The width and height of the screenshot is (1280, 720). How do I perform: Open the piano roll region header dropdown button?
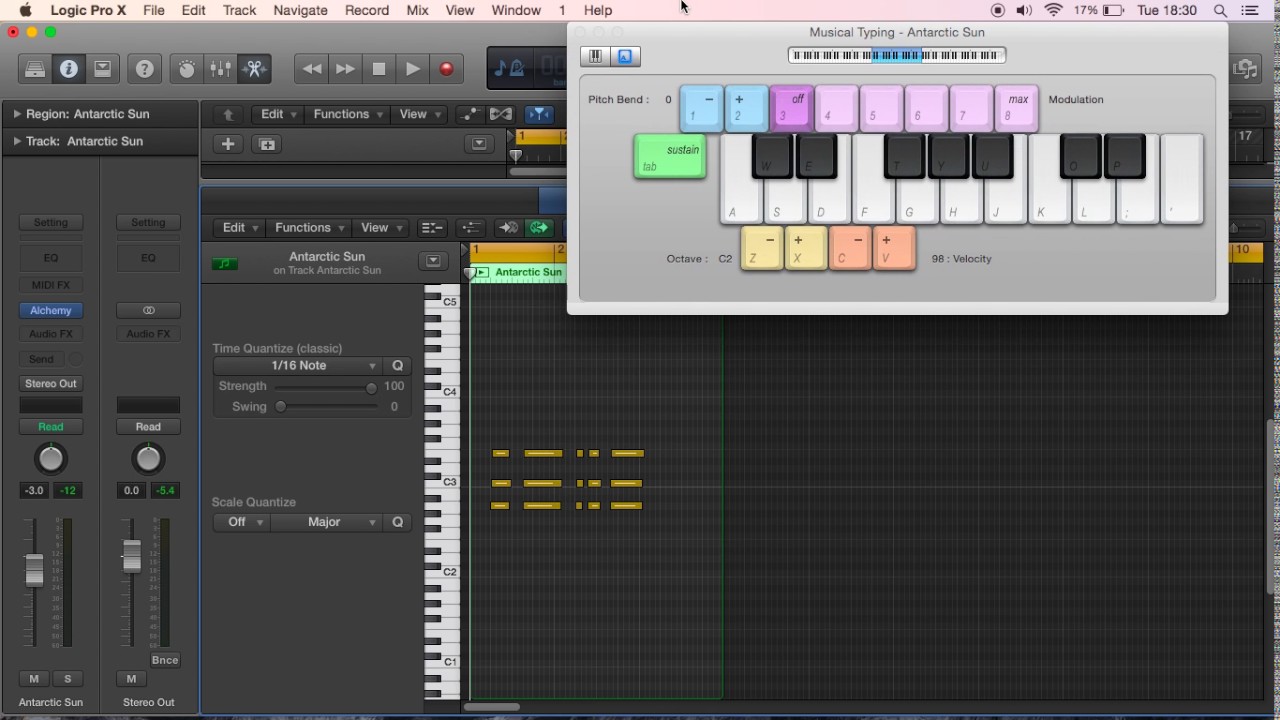click(x=433, y=261)
